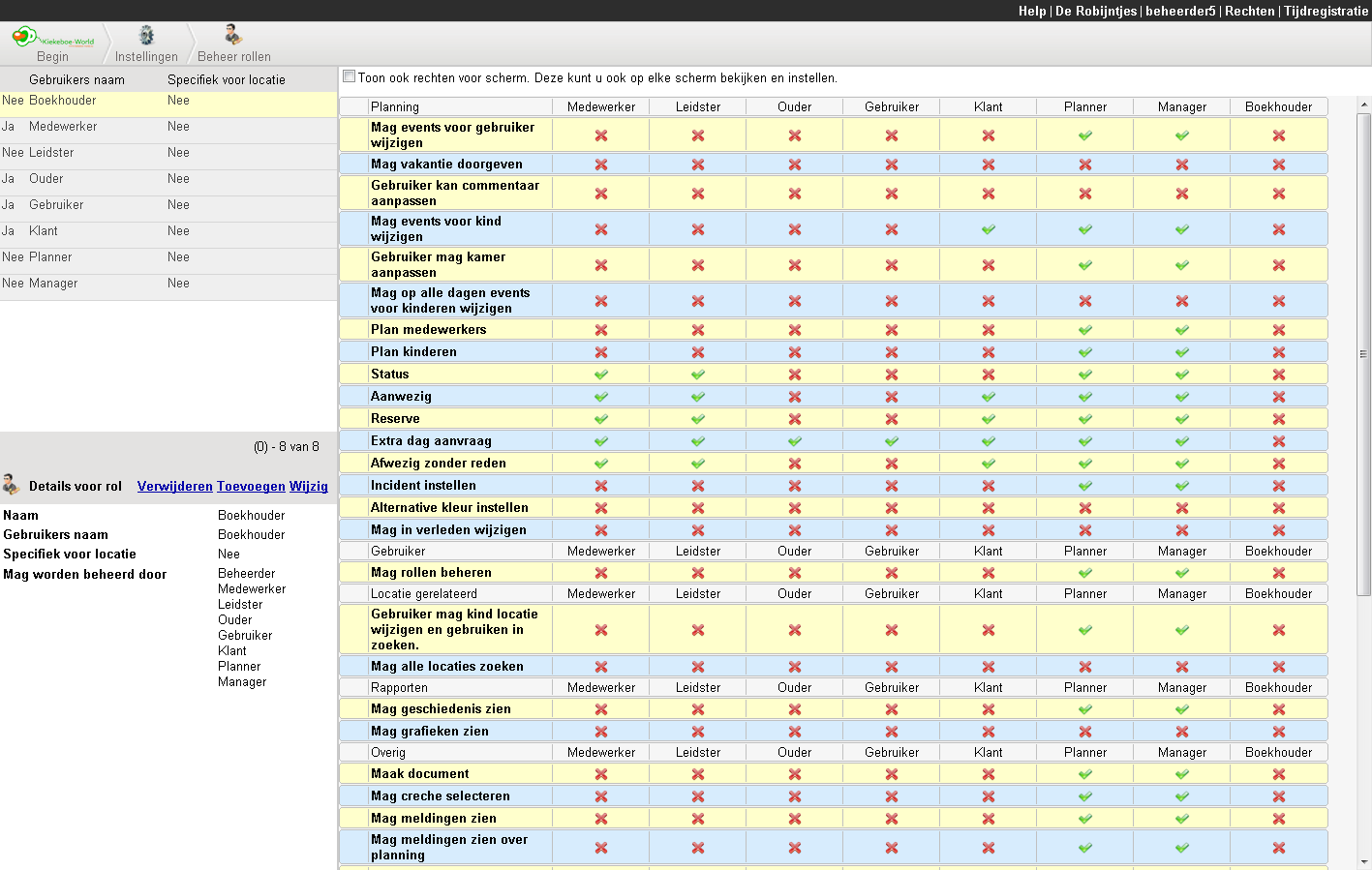The image size is (1372, 870).
Task: Sort by Gebruikers naam column header
Action: tap(76, 80)
